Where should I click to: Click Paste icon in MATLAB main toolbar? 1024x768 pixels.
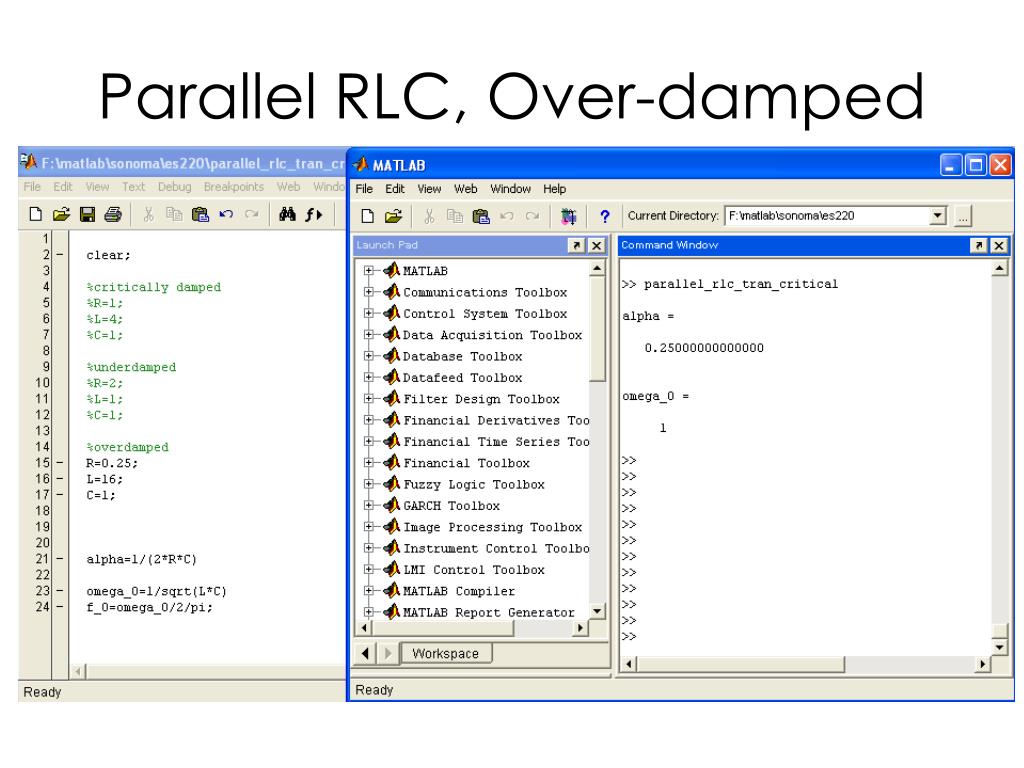tap(481, 216)
